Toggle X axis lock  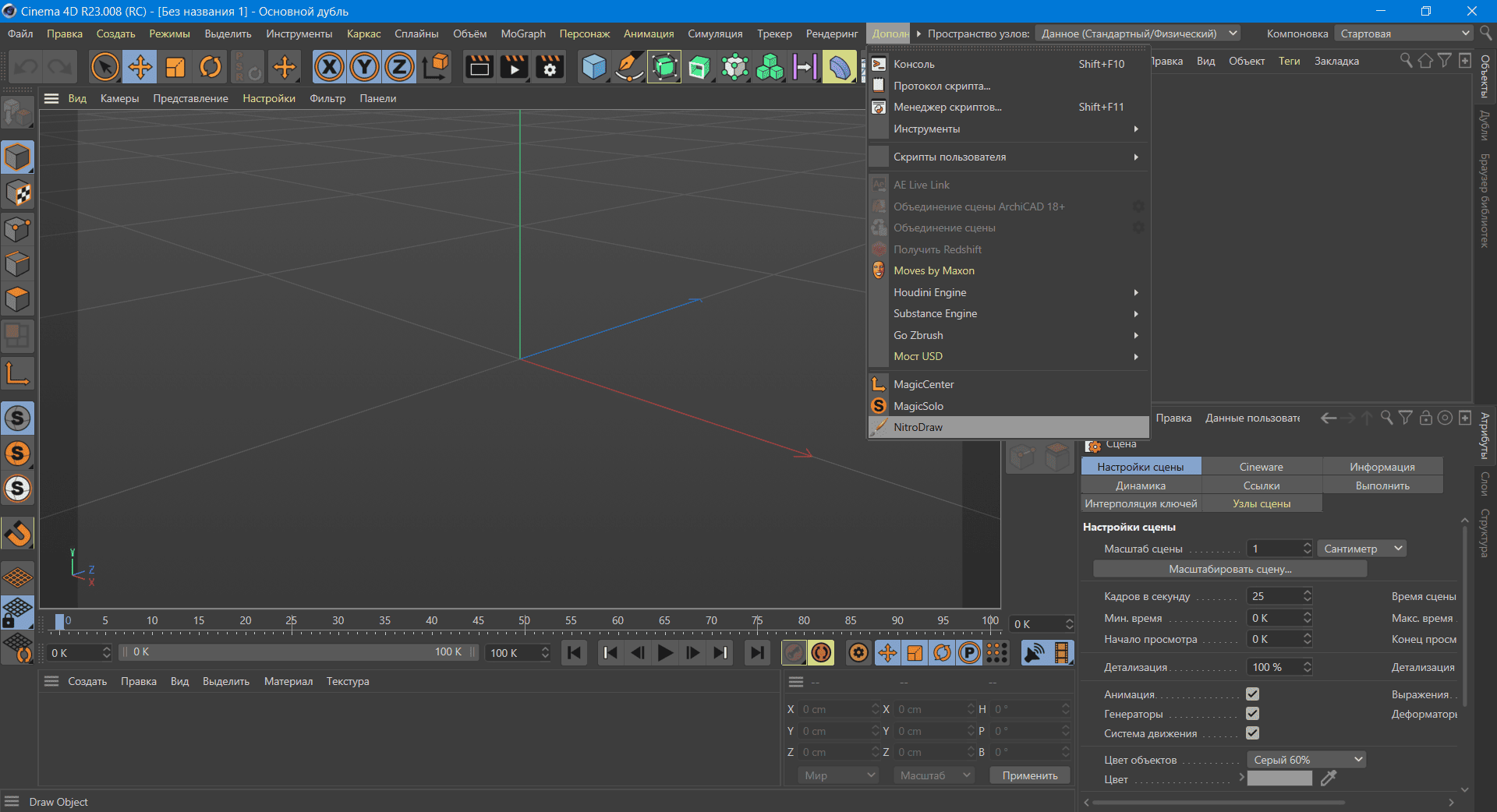click(329, 67)
